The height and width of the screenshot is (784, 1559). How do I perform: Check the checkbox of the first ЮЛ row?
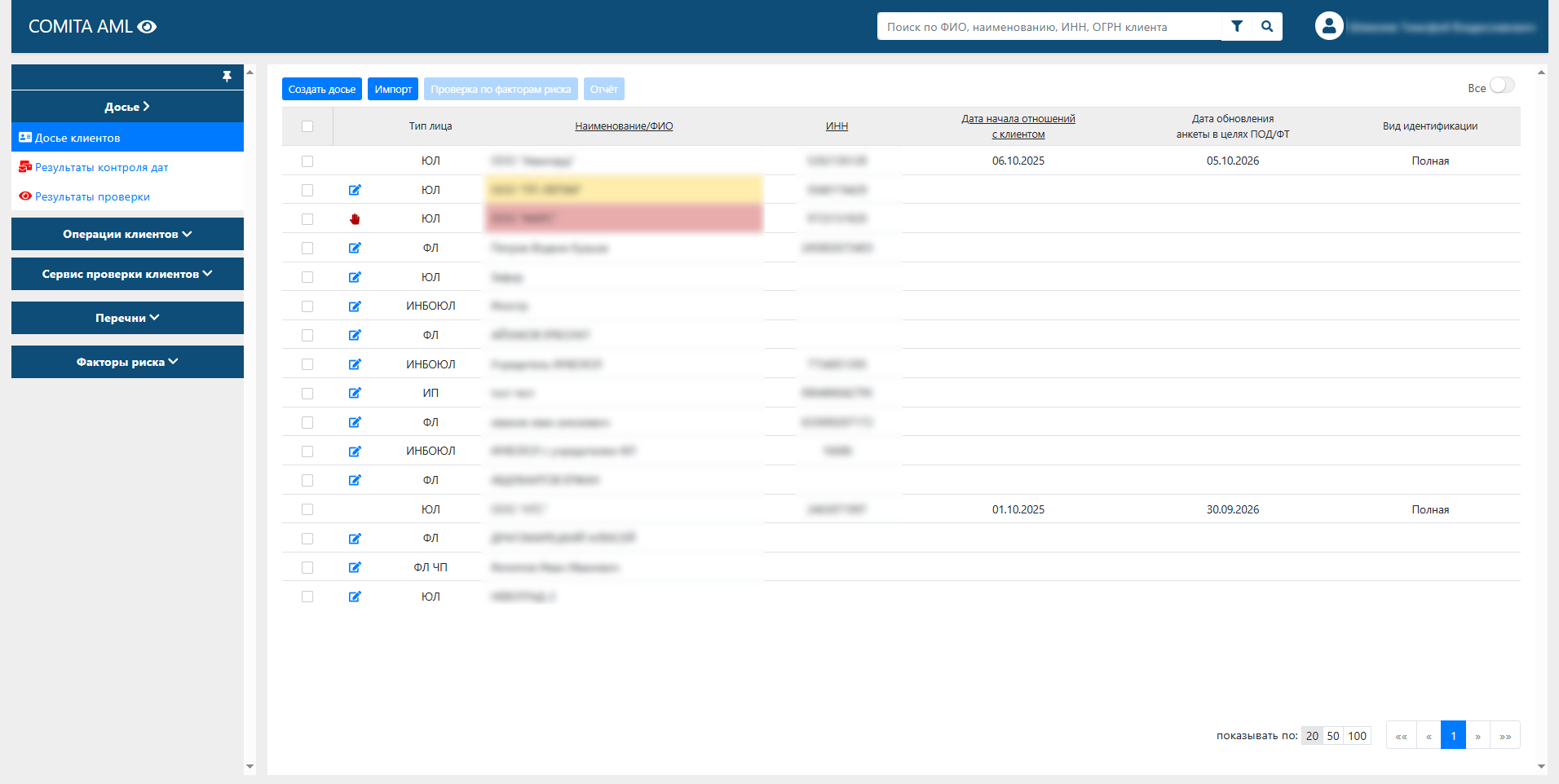coord(307,161)
